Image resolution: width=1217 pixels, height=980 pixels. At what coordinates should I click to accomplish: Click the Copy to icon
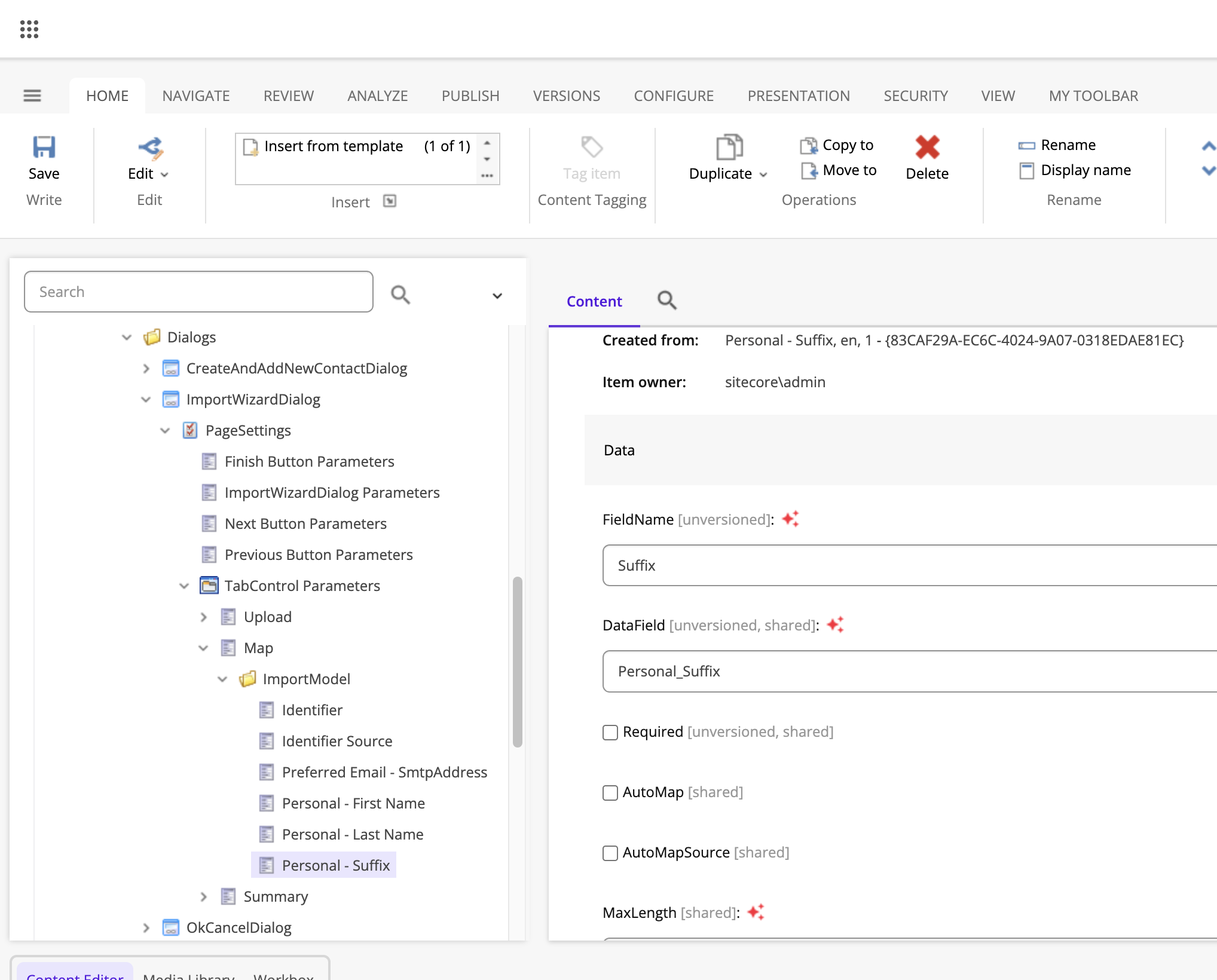[x=809, y=145]
